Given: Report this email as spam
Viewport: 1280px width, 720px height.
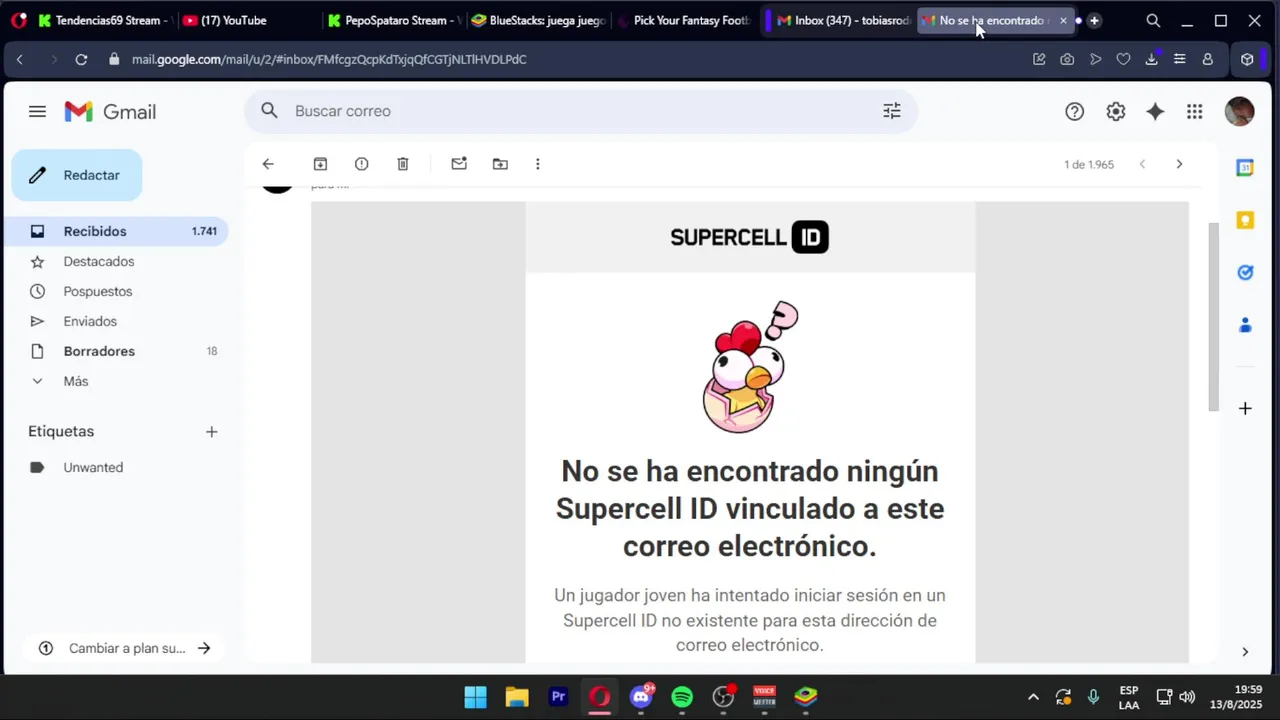Looking at the screenshot, I should (x=361, y=164).
